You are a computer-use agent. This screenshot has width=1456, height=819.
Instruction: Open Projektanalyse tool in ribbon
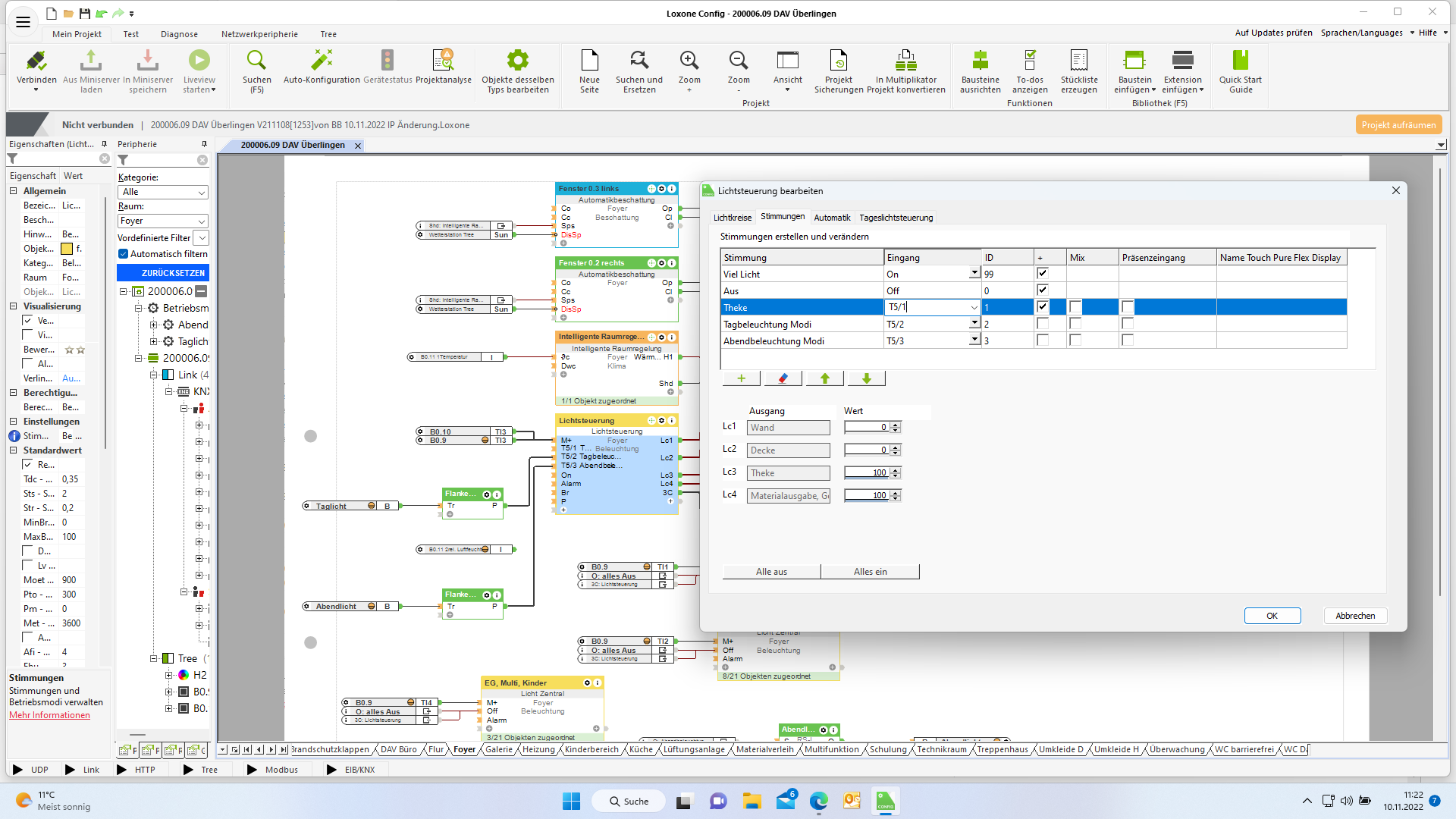(443, 61)
